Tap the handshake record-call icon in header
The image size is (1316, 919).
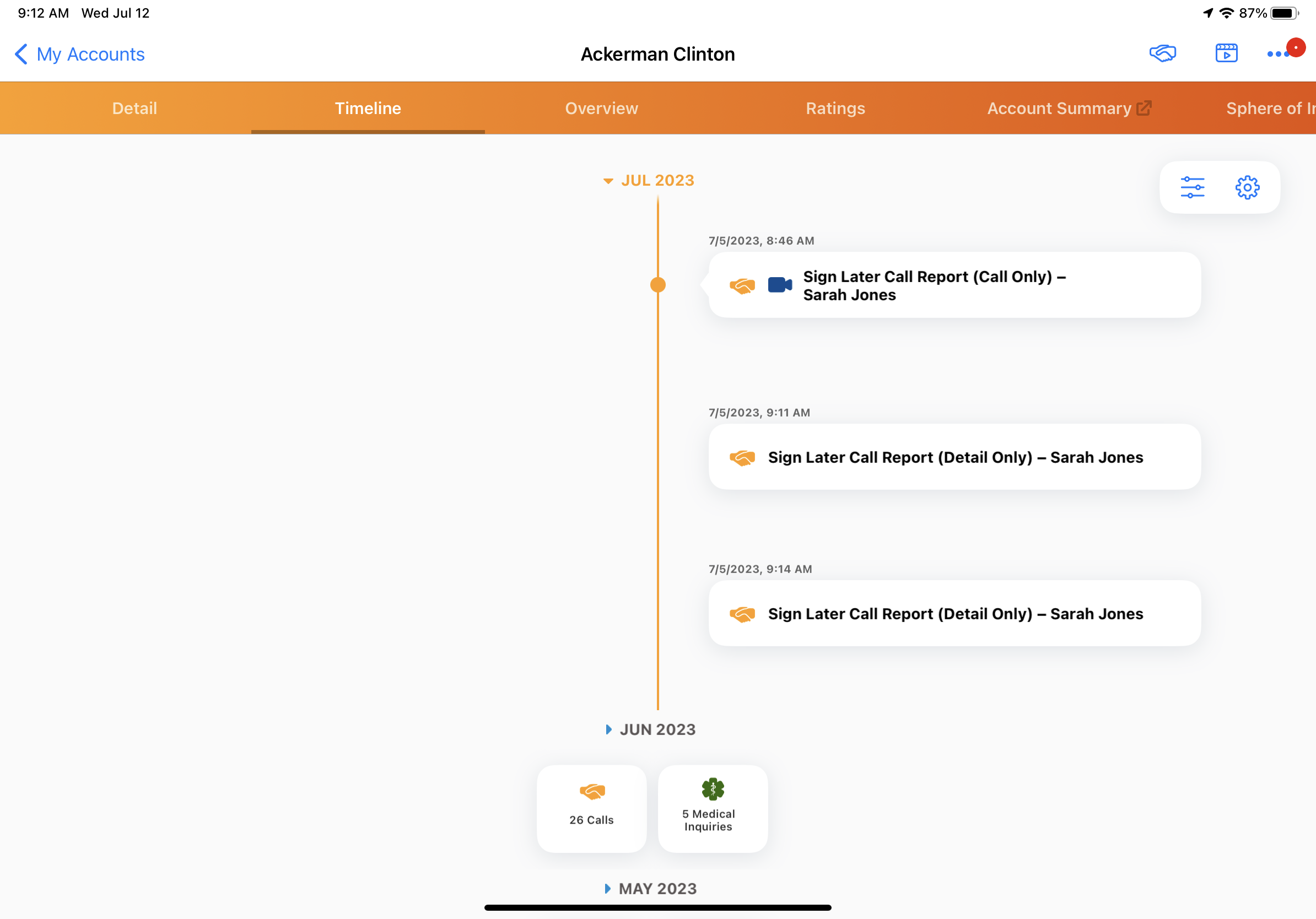(x=1162, y=54)
